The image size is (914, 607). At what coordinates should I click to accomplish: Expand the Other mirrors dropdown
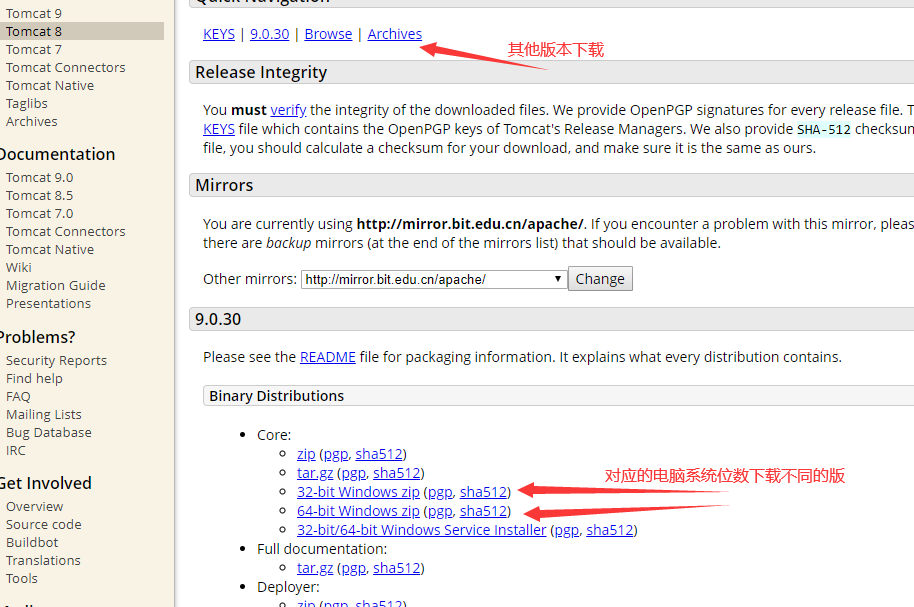click(x=557, y=278)
